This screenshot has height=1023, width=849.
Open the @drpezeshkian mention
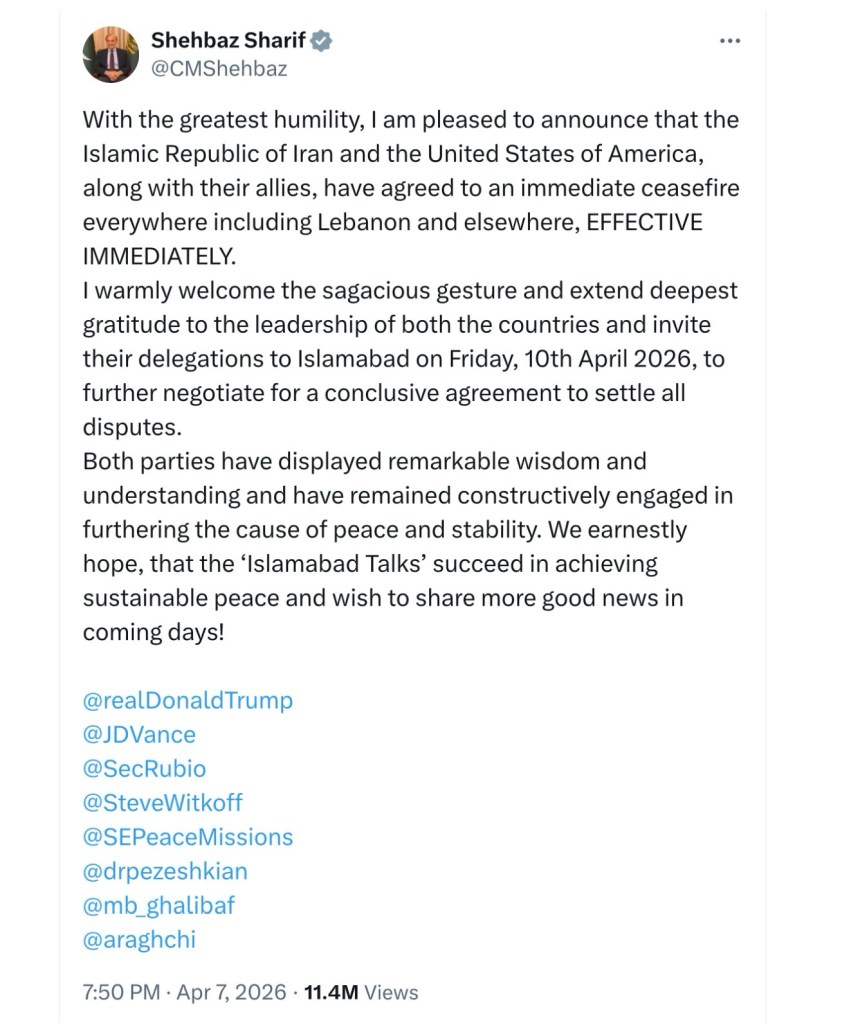(165, 870)
